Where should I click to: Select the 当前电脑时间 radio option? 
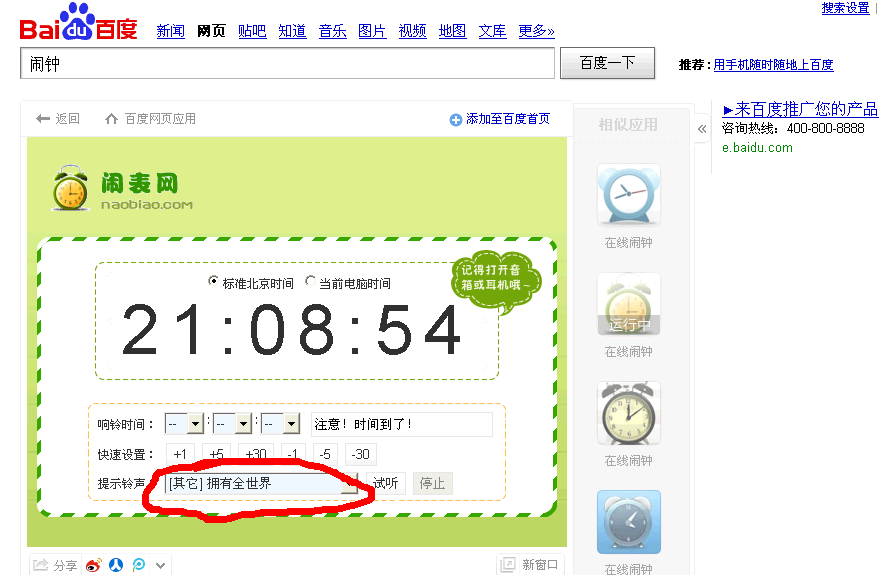pos(310,281)
